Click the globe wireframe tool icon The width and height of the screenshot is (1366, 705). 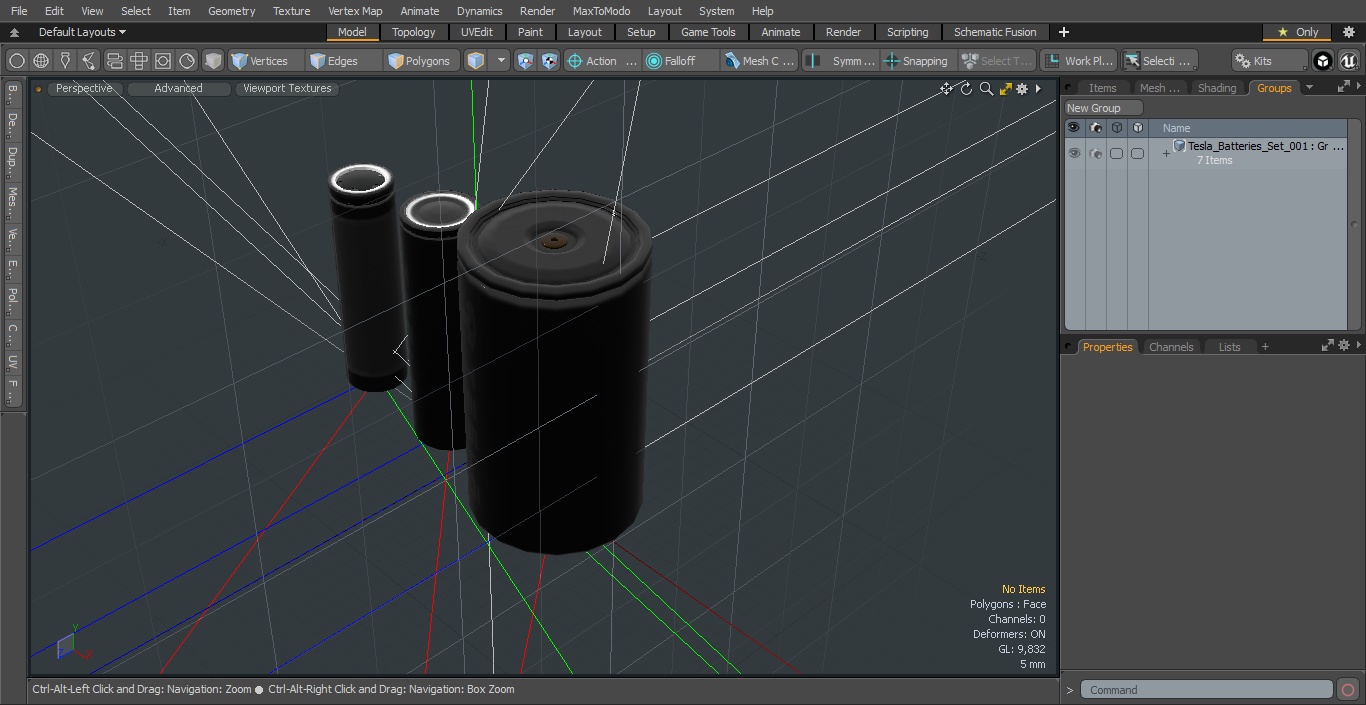[x=41, y=61]
